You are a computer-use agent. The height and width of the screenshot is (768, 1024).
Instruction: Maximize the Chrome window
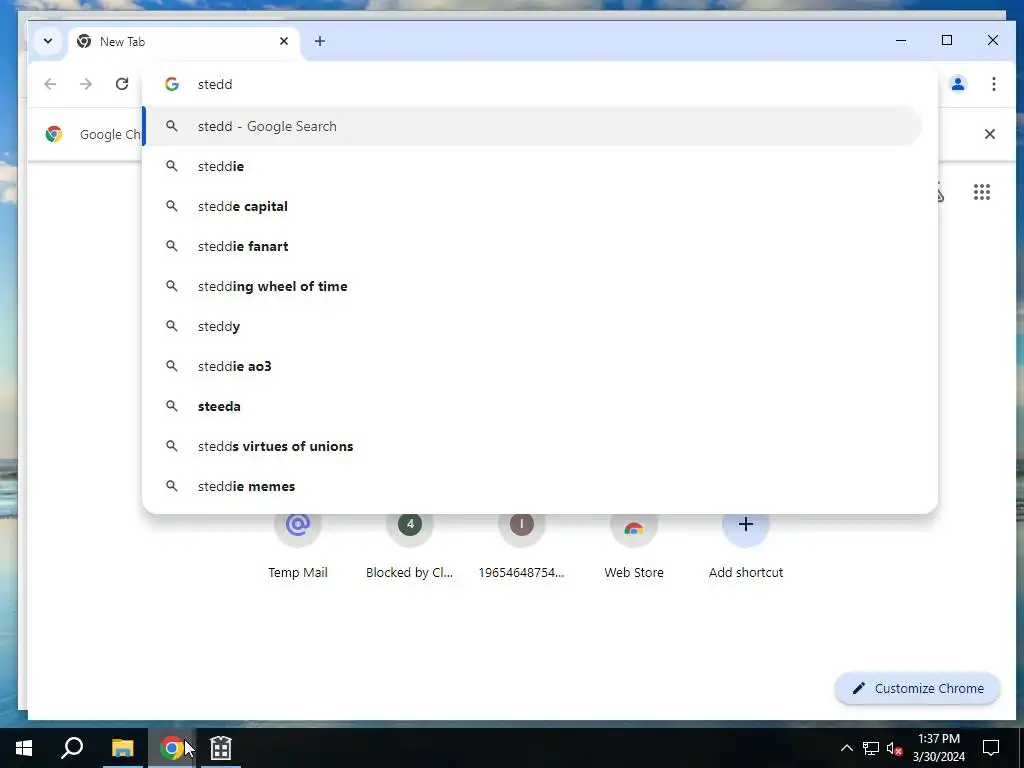click(x=947, y=40)
